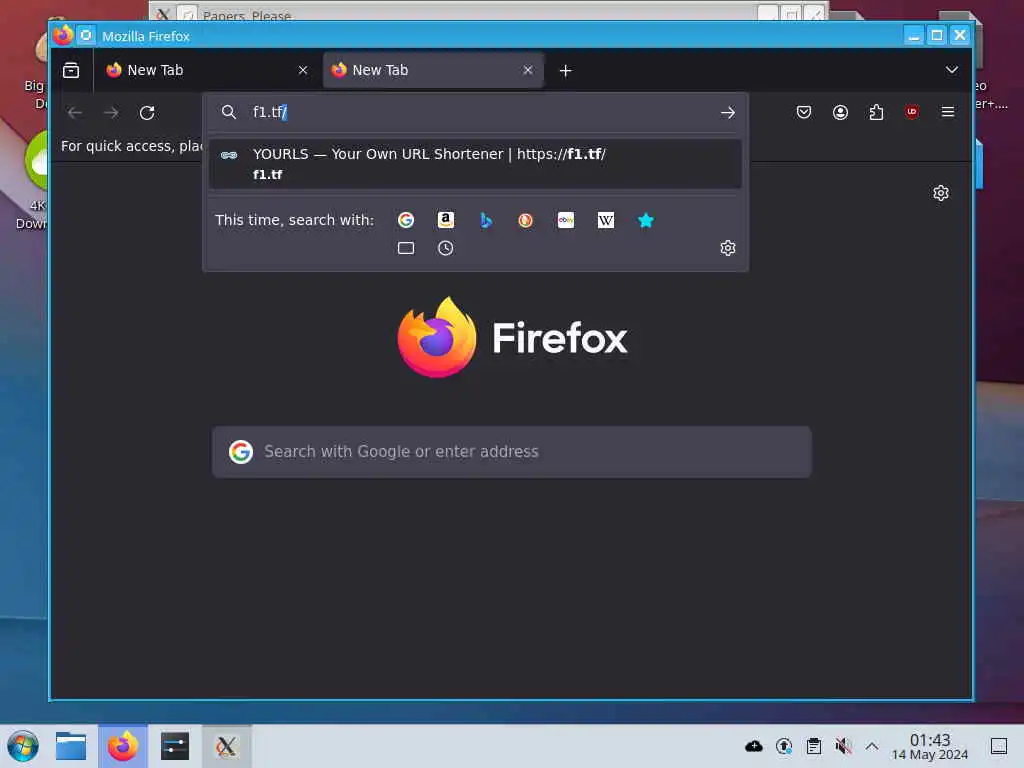
Task: Save page to Pocket
Action: point(804,112)
